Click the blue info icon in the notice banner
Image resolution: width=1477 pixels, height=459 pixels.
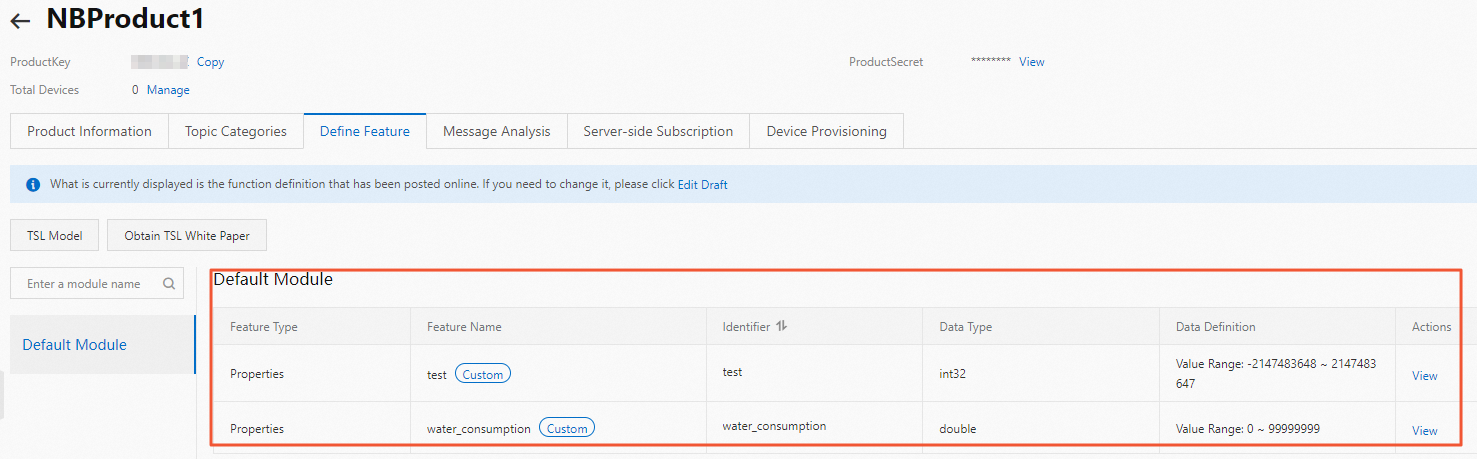(33, 185)
